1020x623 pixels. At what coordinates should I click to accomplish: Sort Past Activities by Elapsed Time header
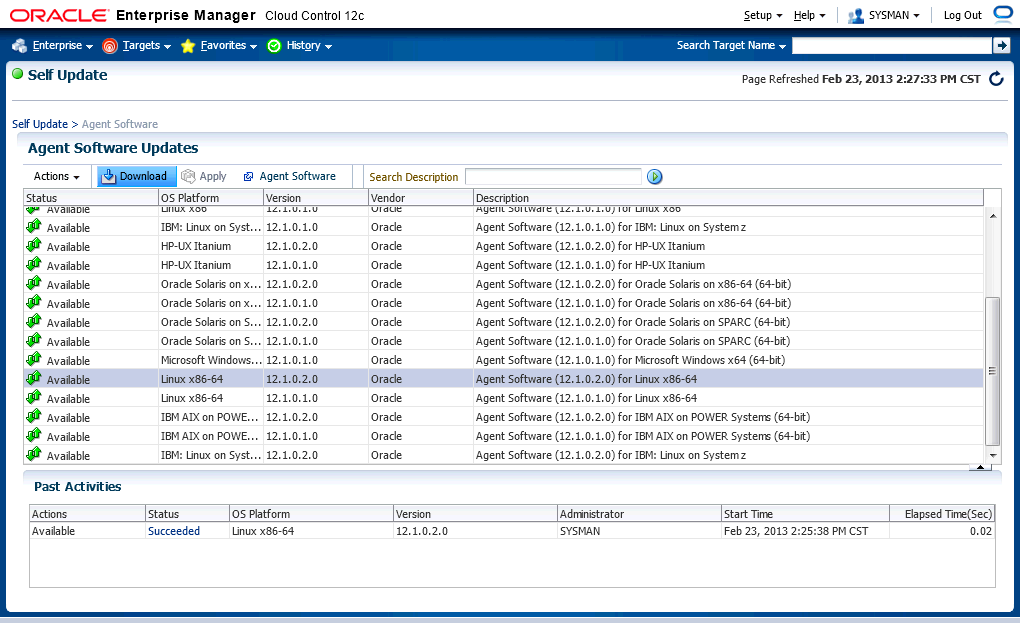[942, 514]
